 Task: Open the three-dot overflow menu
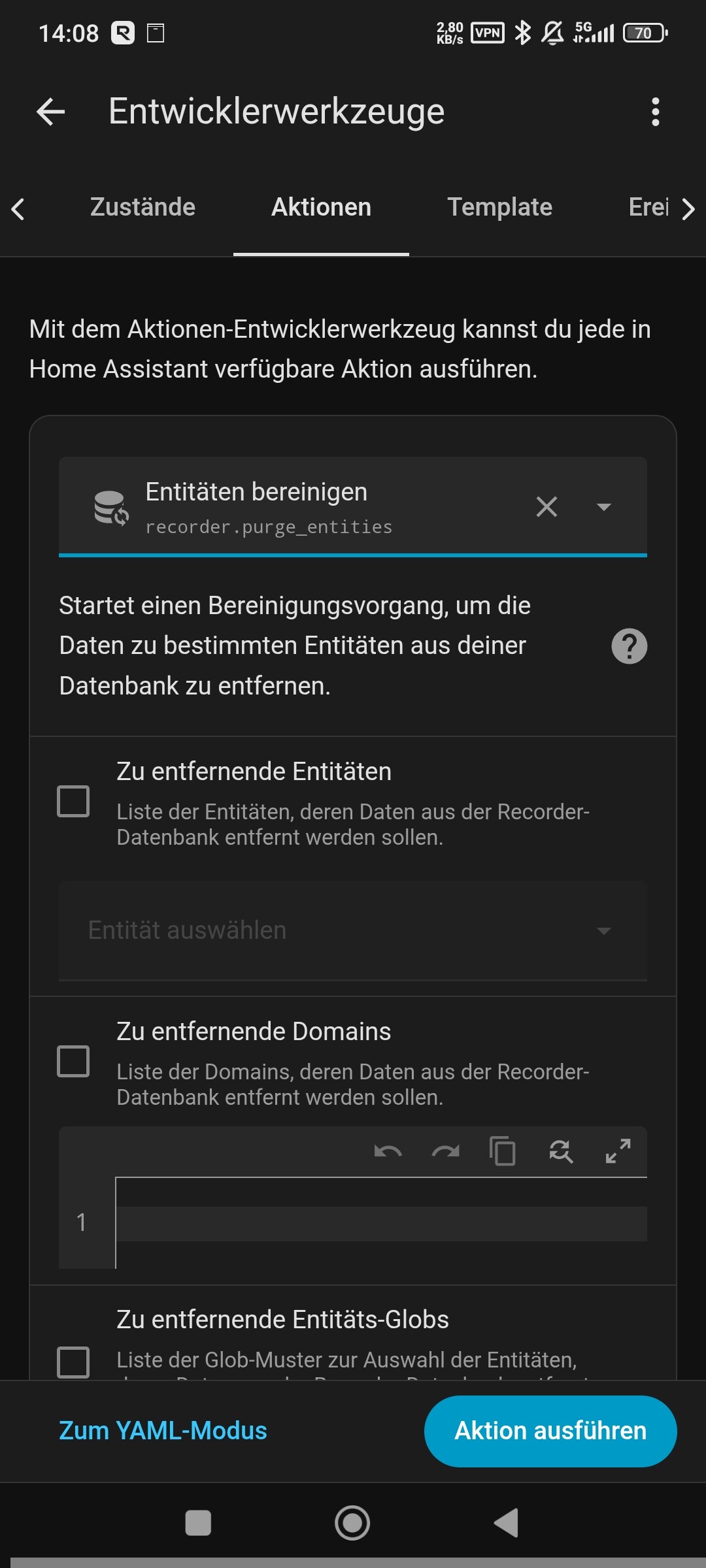coord(655,112)
